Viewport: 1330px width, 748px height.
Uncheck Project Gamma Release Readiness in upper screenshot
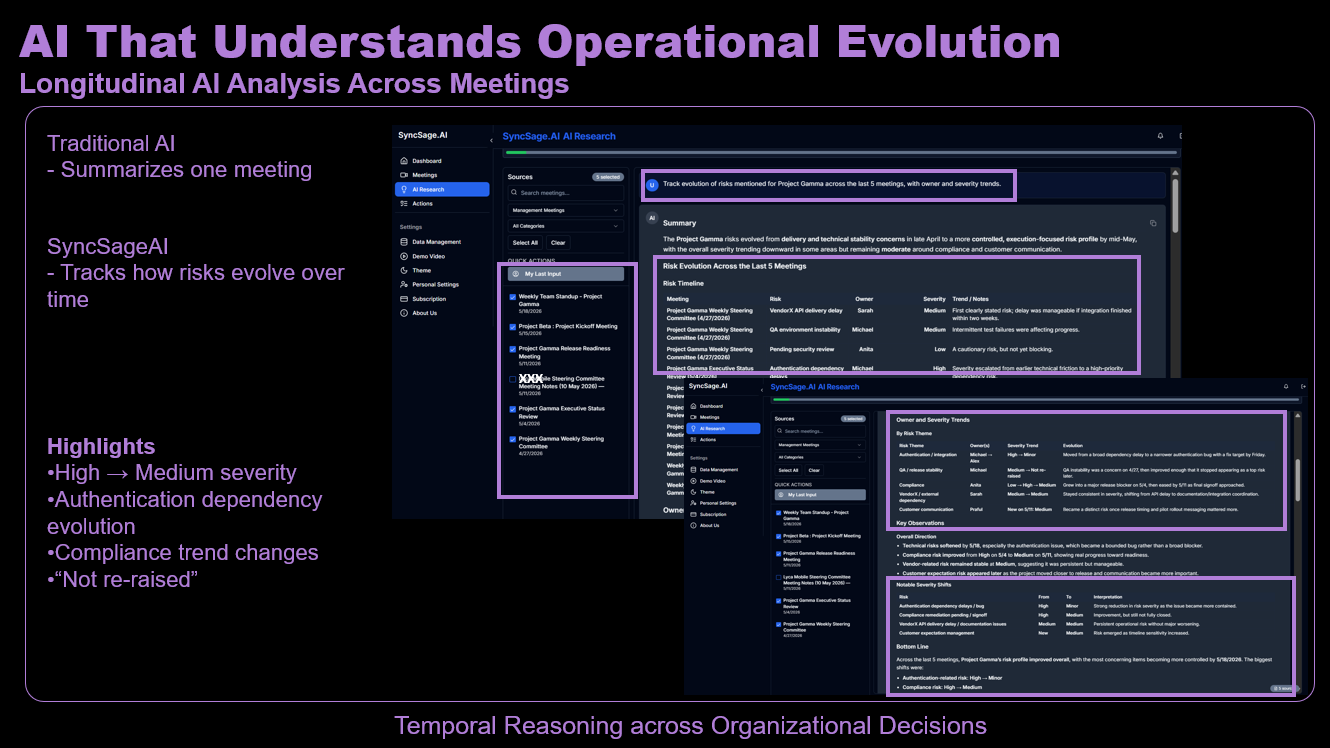coord(513,349)
